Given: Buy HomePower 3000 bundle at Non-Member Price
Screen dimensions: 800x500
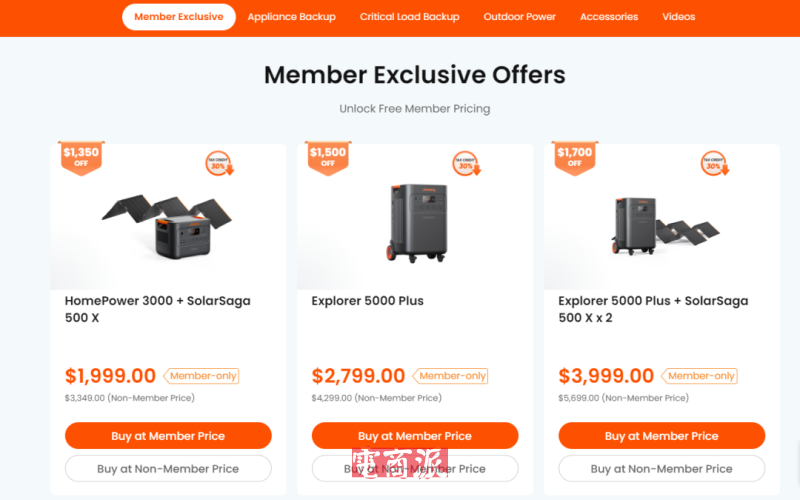Looking at the screenshot, I should pos(168,468).
